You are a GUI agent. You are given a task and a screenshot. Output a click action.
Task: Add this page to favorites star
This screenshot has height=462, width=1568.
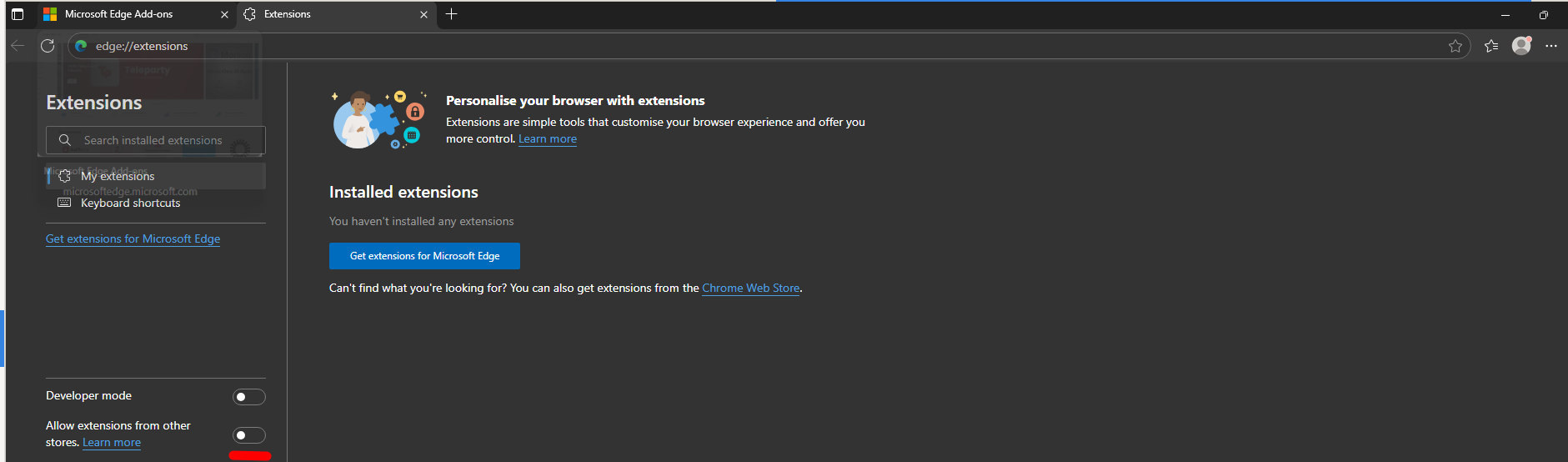[x=1455, y=46]
